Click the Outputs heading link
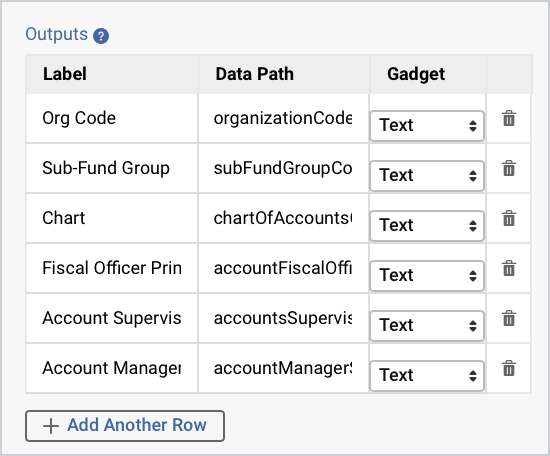Viewport: 550px width, 456px height. [x=56, y=34]
